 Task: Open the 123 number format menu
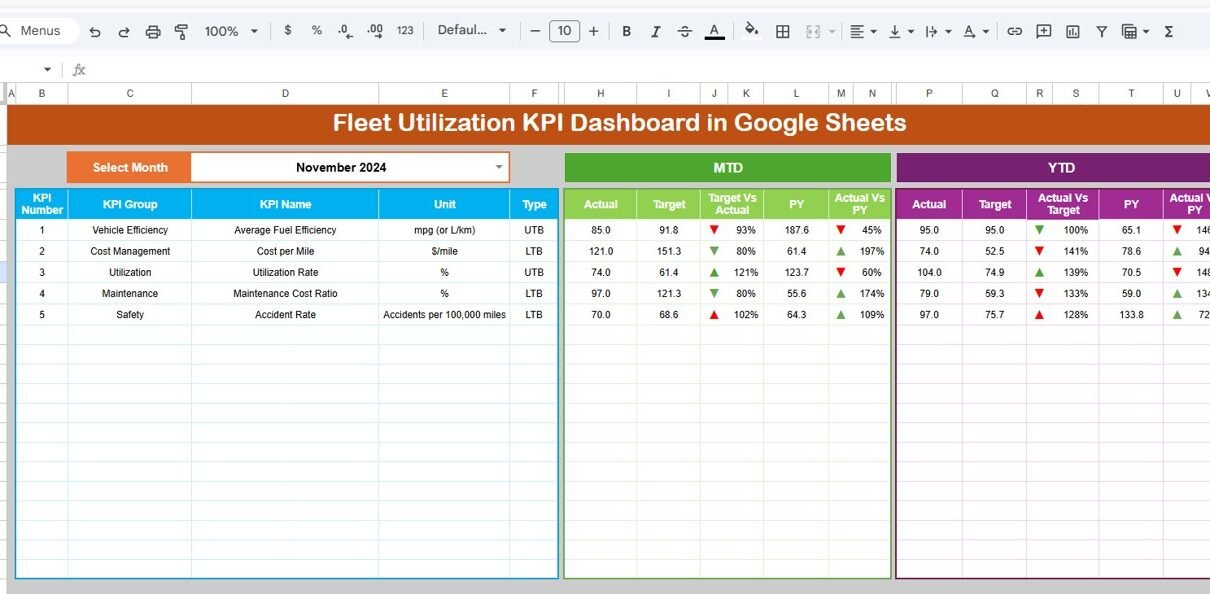(x=405, y=31)
